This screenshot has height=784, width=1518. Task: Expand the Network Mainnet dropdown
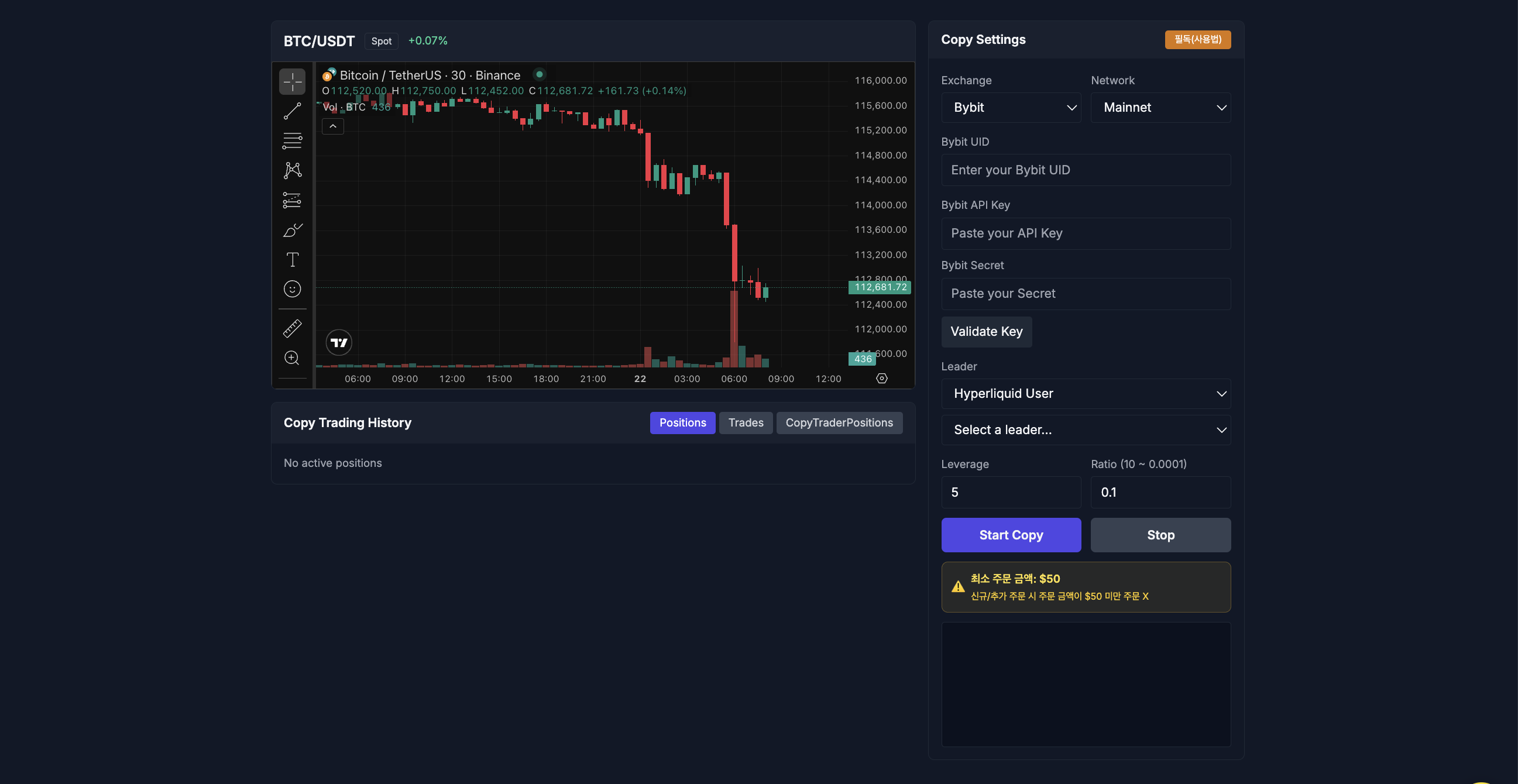[x=1160, y=108]
